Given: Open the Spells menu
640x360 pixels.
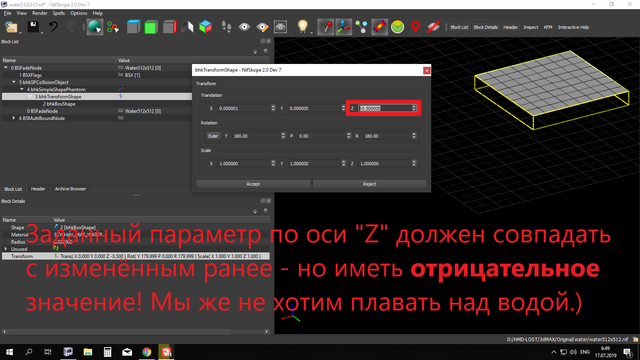Looking at the screenshot, I should 59,13.
